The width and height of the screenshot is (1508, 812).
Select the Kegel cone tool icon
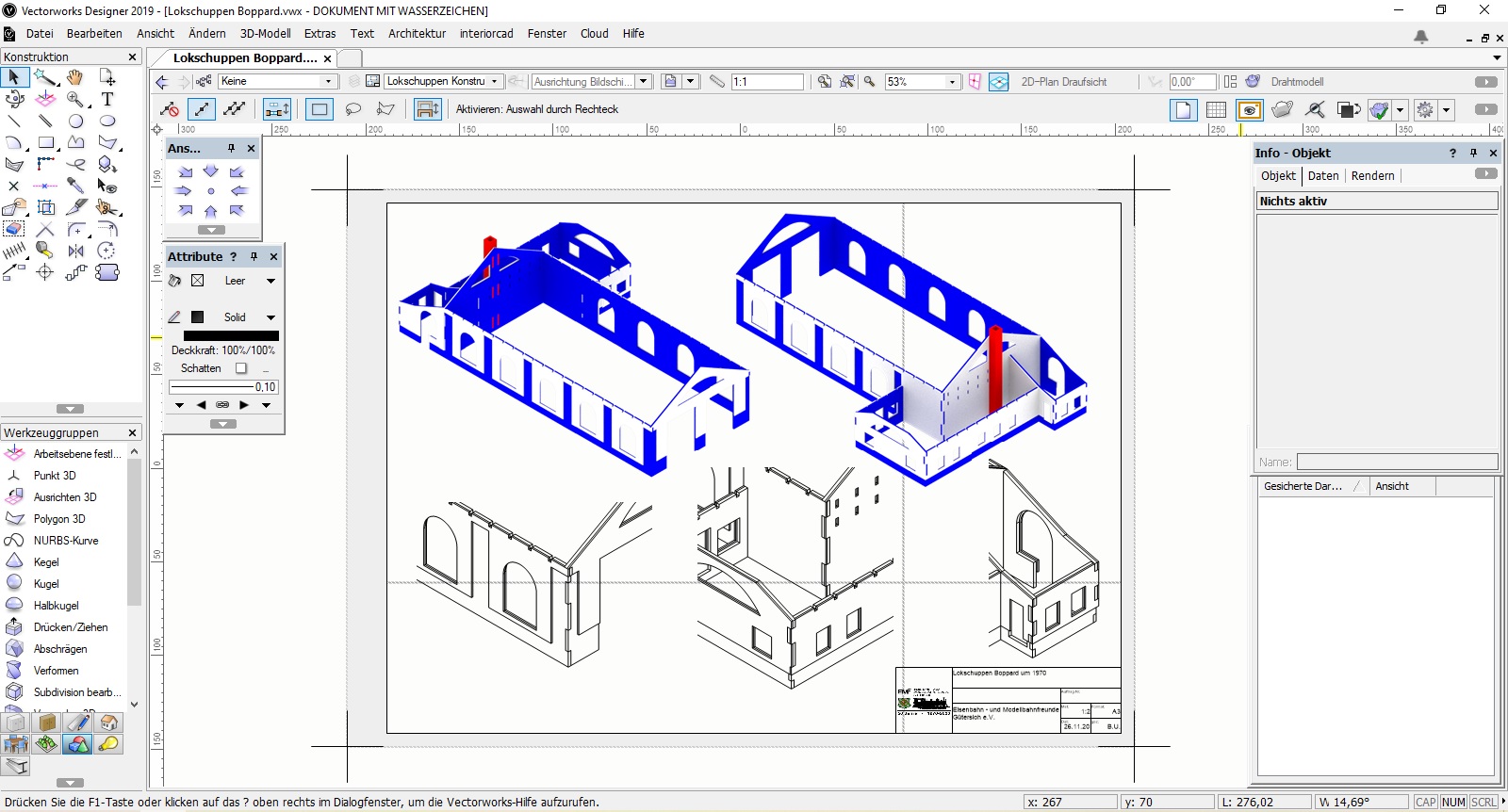[14, 562]
